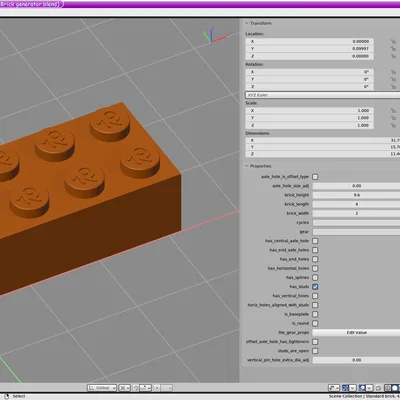Click the Scale X field

(x=309, y=110)
